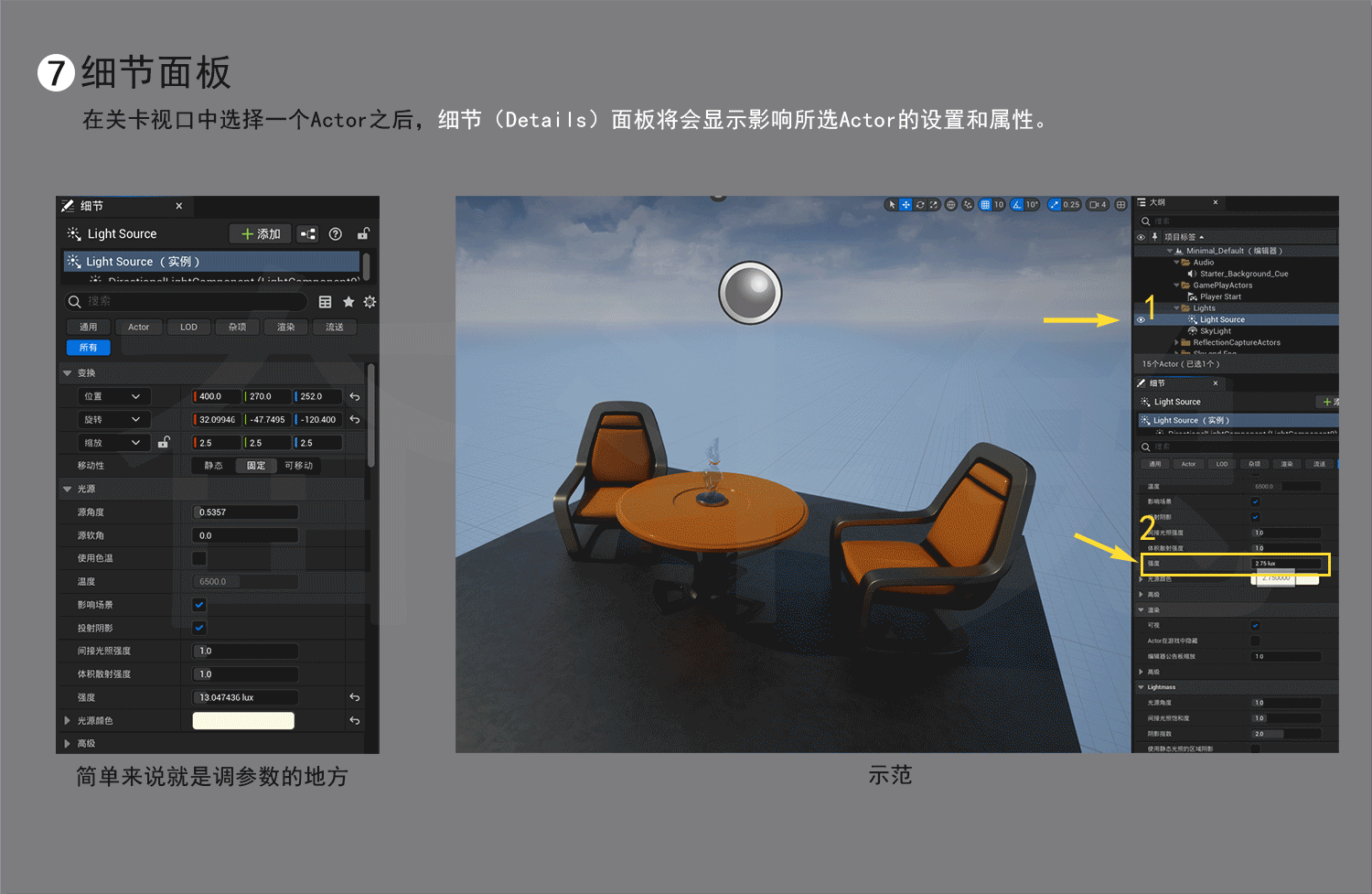Screen dimensions: 1372x894
Task: Click the 添加 button
Action: pyautogui.click(x=261, y=234)
